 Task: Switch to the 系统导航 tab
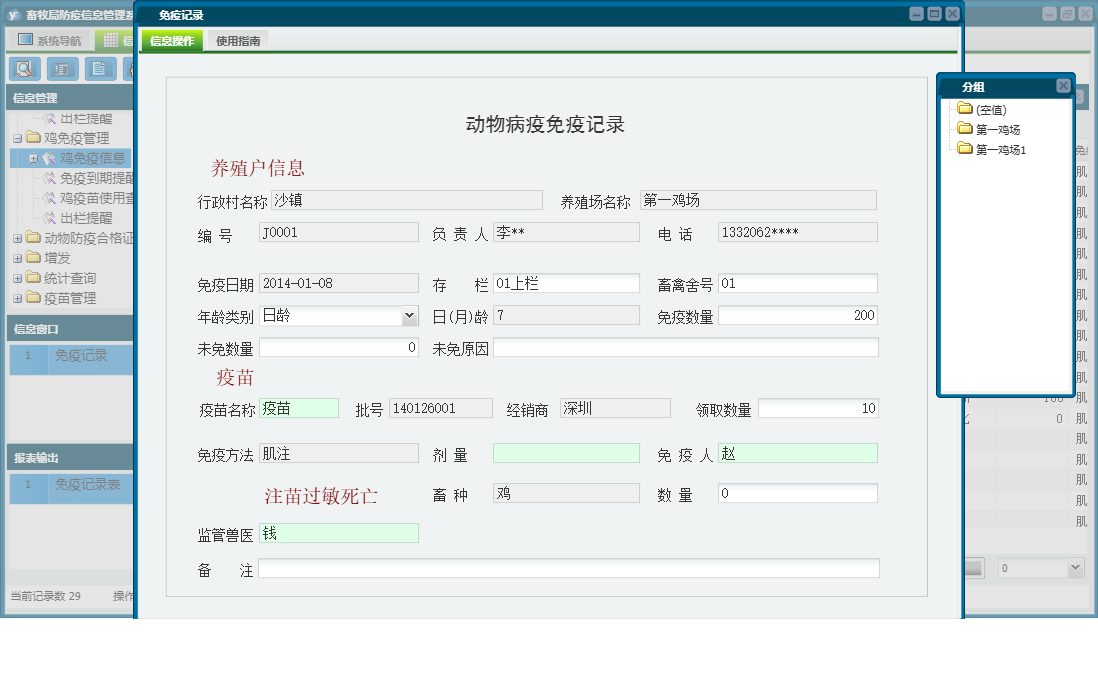(x=50, y=41)
